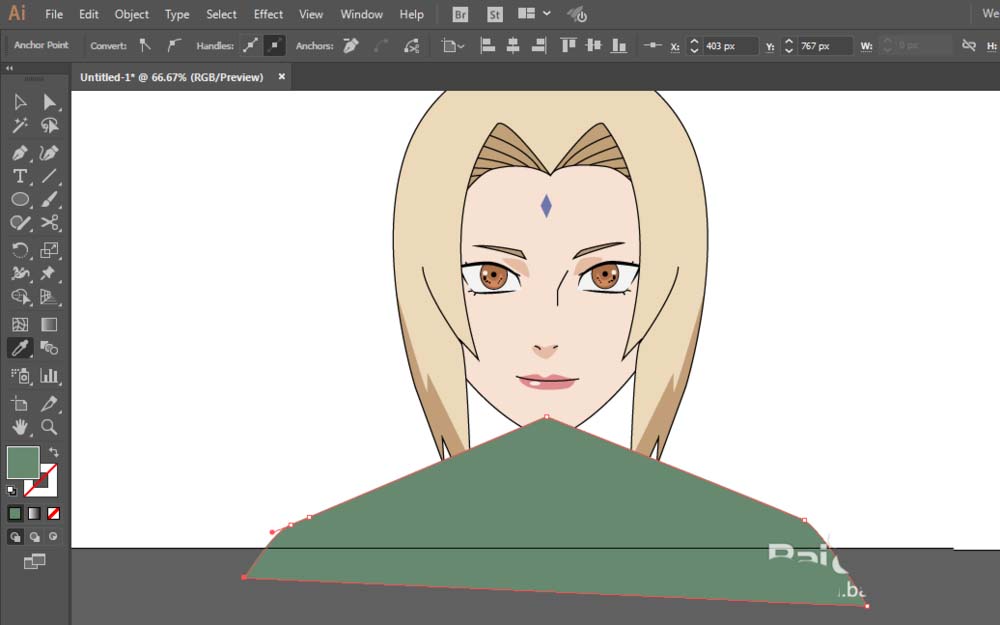This screenshot has height=625, width=1000.
Task: Select the Slice tool
Action: click(49, 404)
